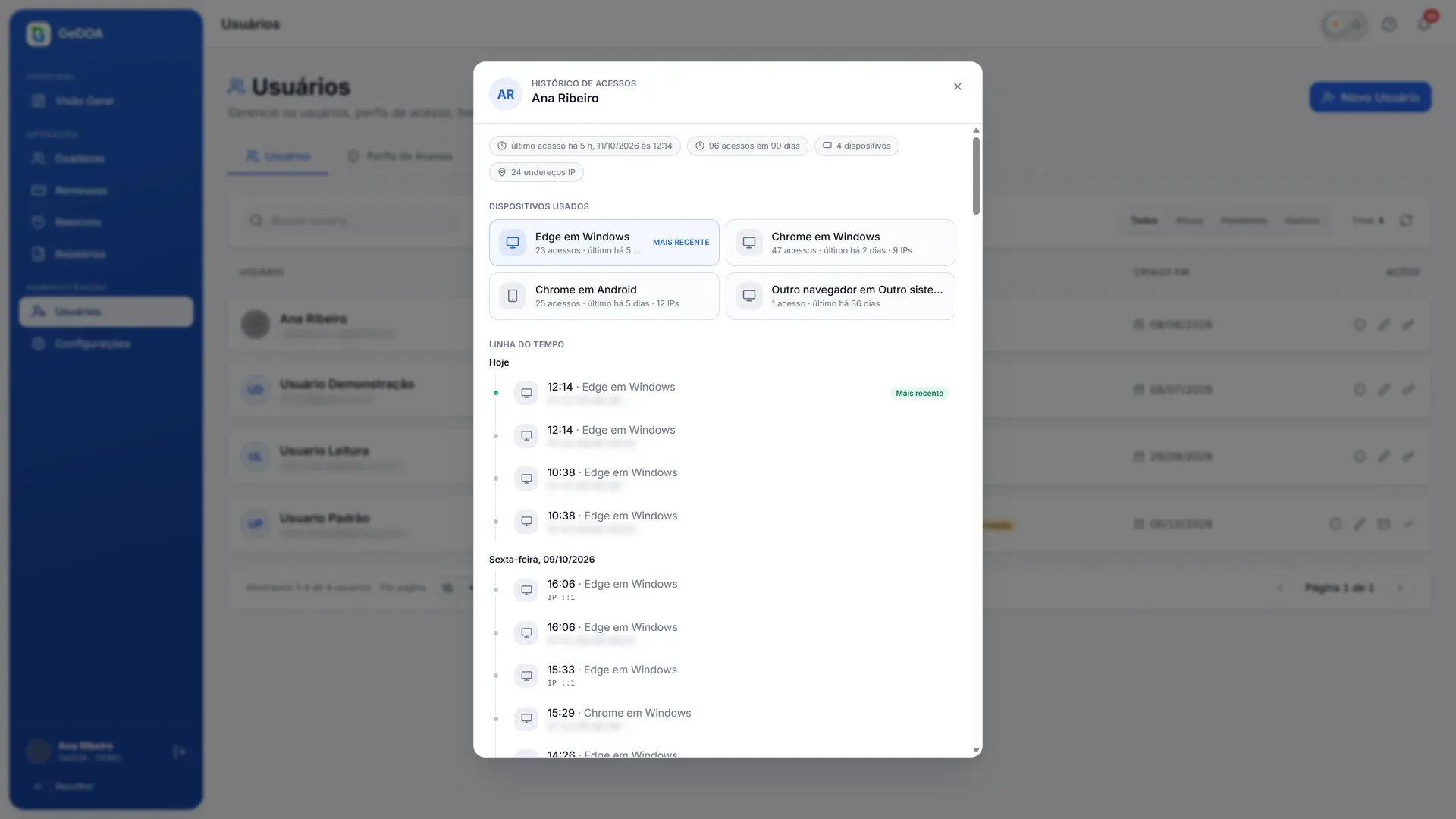Select the Edge em Windows device card
The width and height of the screenshot is (1456, 819).
604,243
